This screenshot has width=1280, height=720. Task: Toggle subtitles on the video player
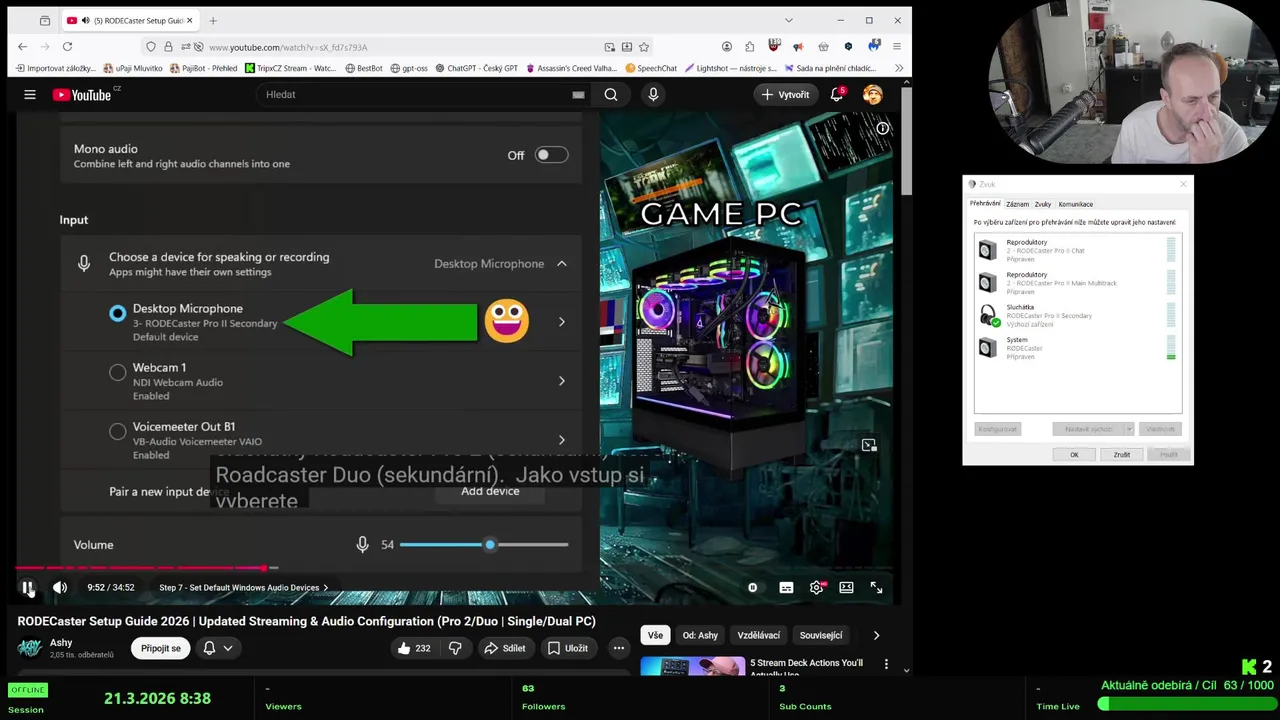pyautogui.click(x=786, y=588)
